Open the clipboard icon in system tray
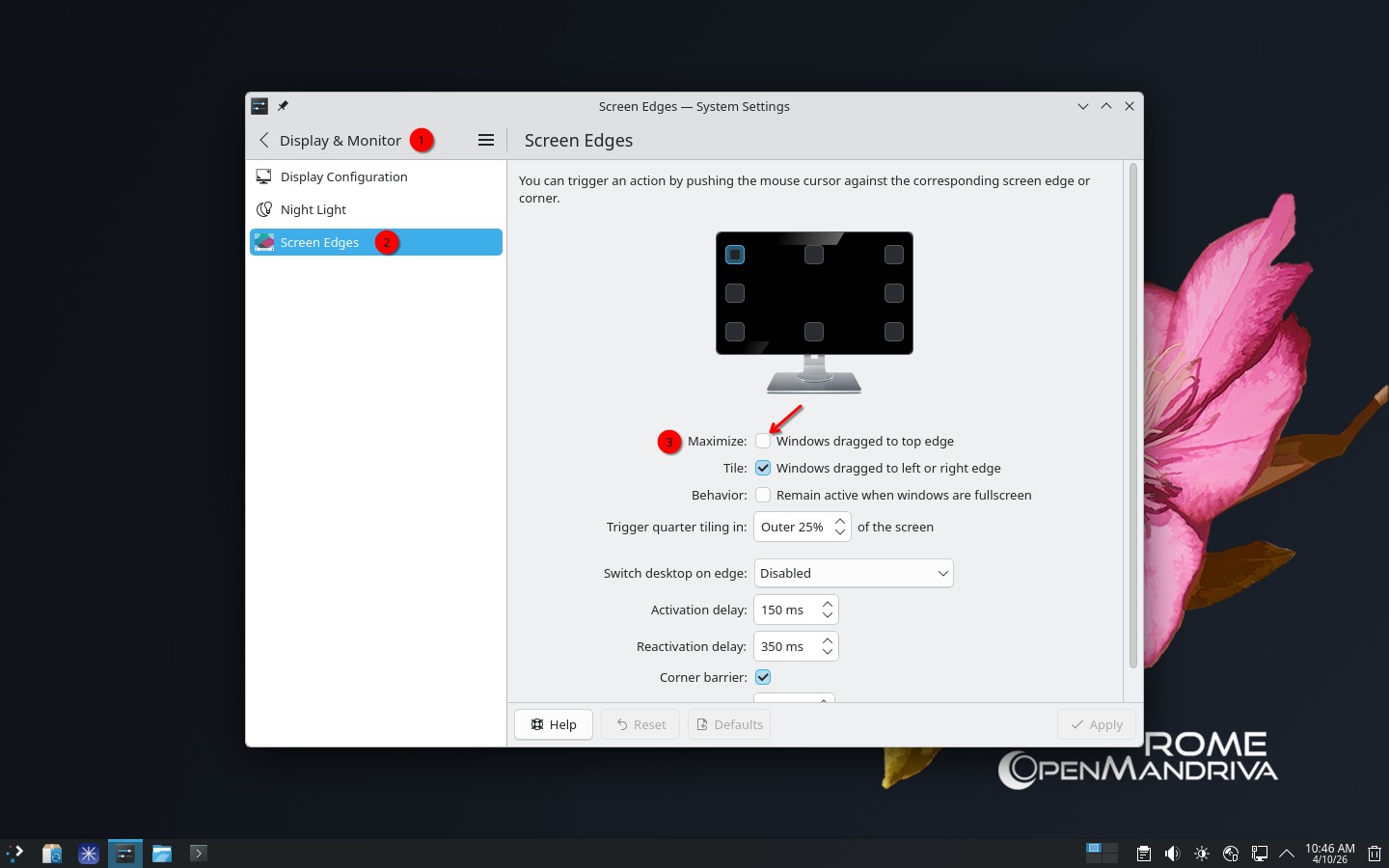 [x=1143, y=854]
